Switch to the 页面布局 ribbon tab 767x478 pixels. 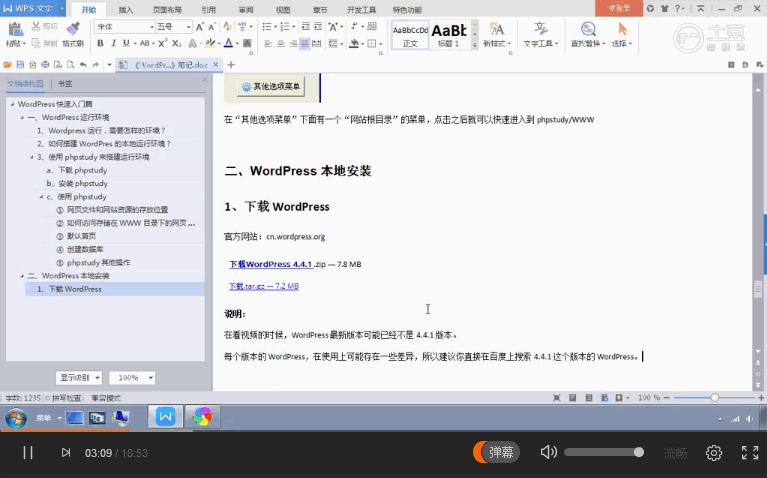pyautogui.click(x=167, y=10)
